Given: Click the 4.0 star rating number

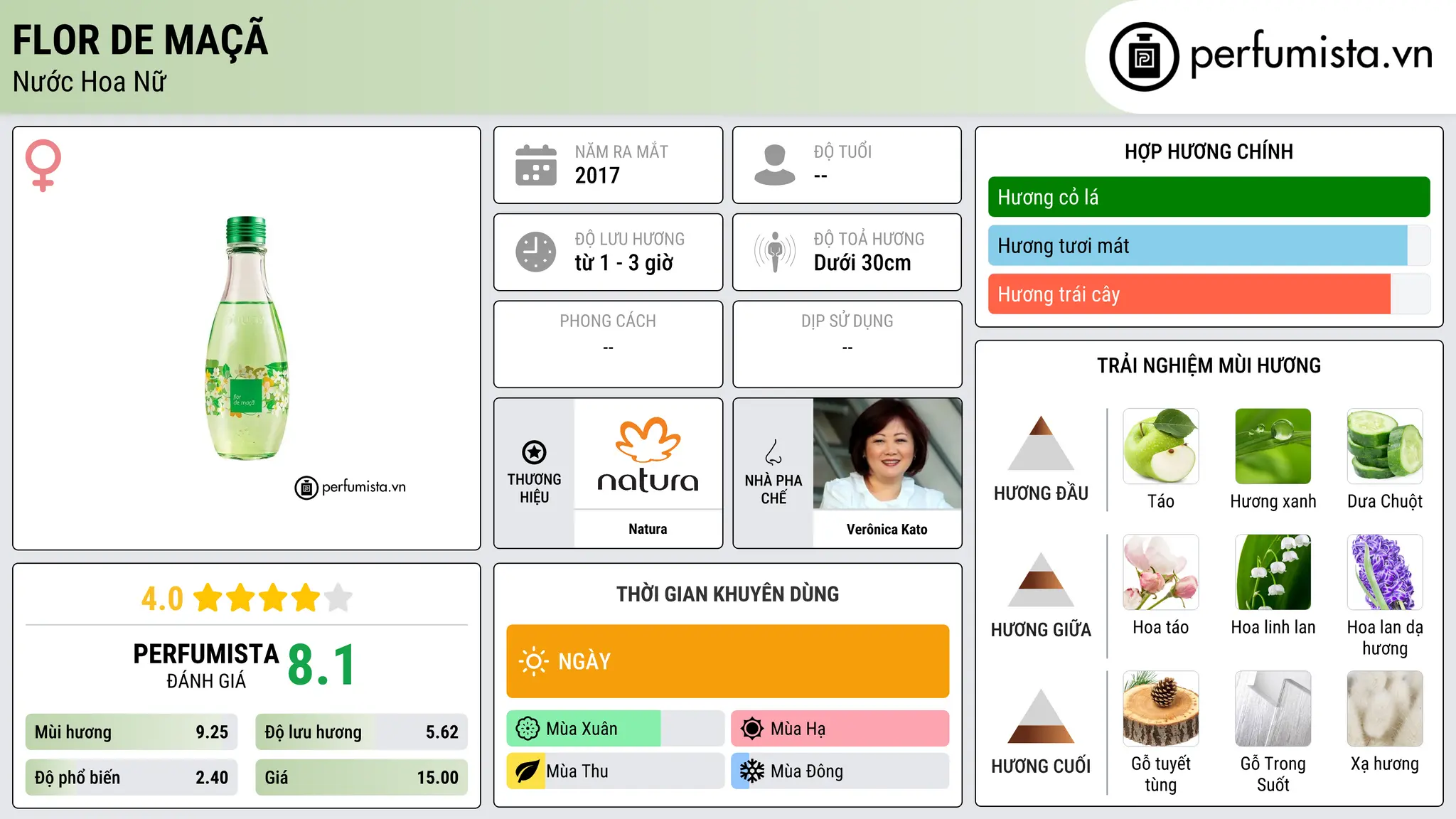Looking at the screenshot, I should [162, 599].
